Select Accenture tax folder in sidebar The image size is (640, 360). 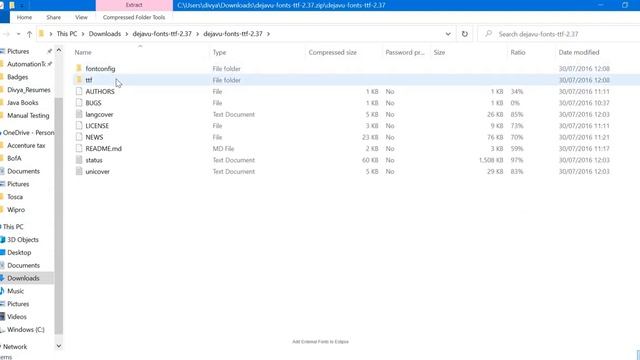(x=26, y=145)
